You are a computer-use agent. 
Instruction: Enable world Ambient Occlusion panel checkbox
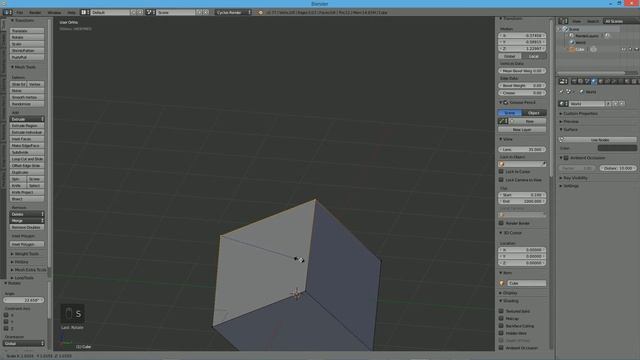pos(566,158)
